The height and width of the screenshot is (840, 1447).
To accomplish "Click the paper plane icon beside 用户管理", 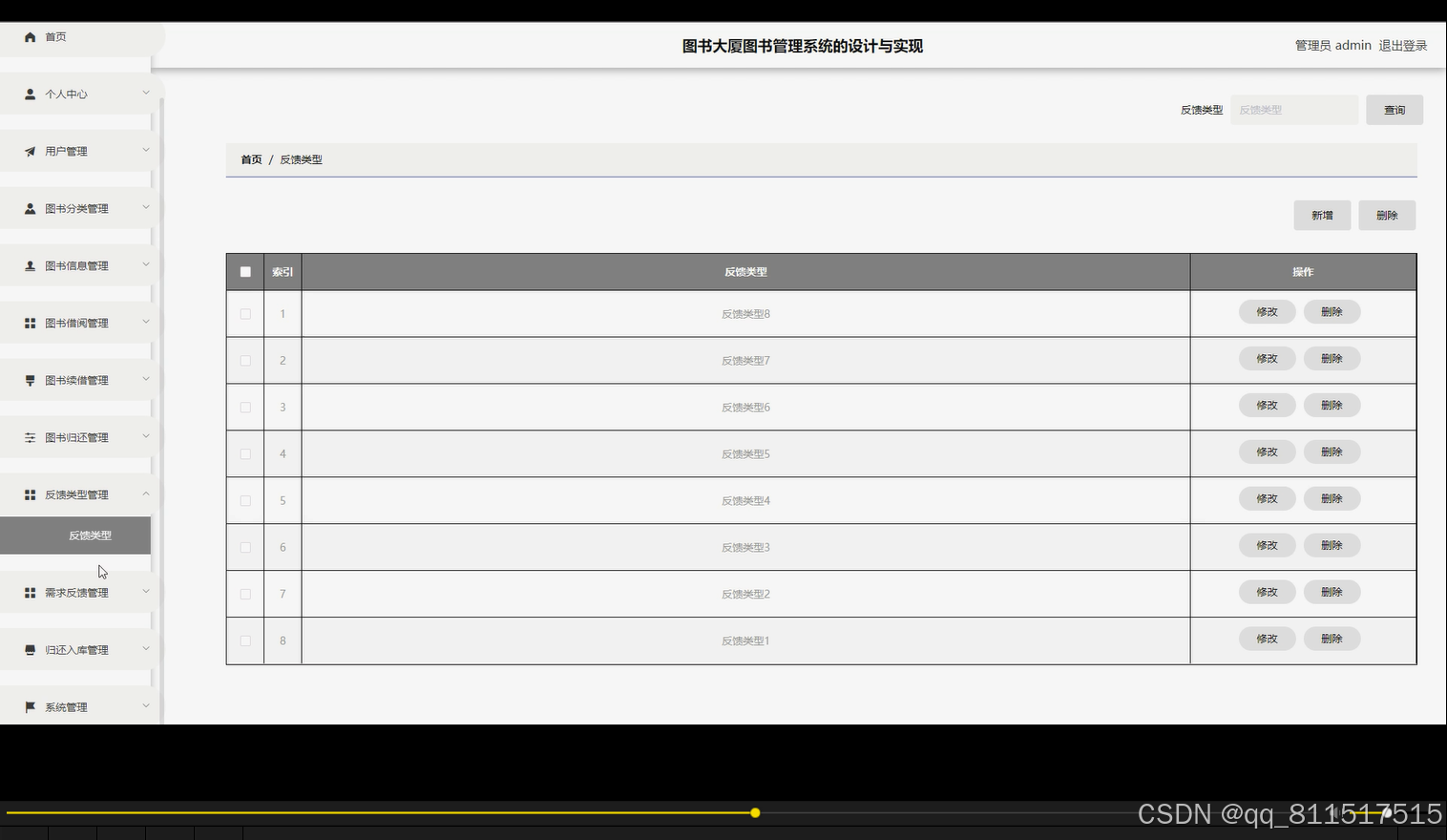I will [30, 152].
